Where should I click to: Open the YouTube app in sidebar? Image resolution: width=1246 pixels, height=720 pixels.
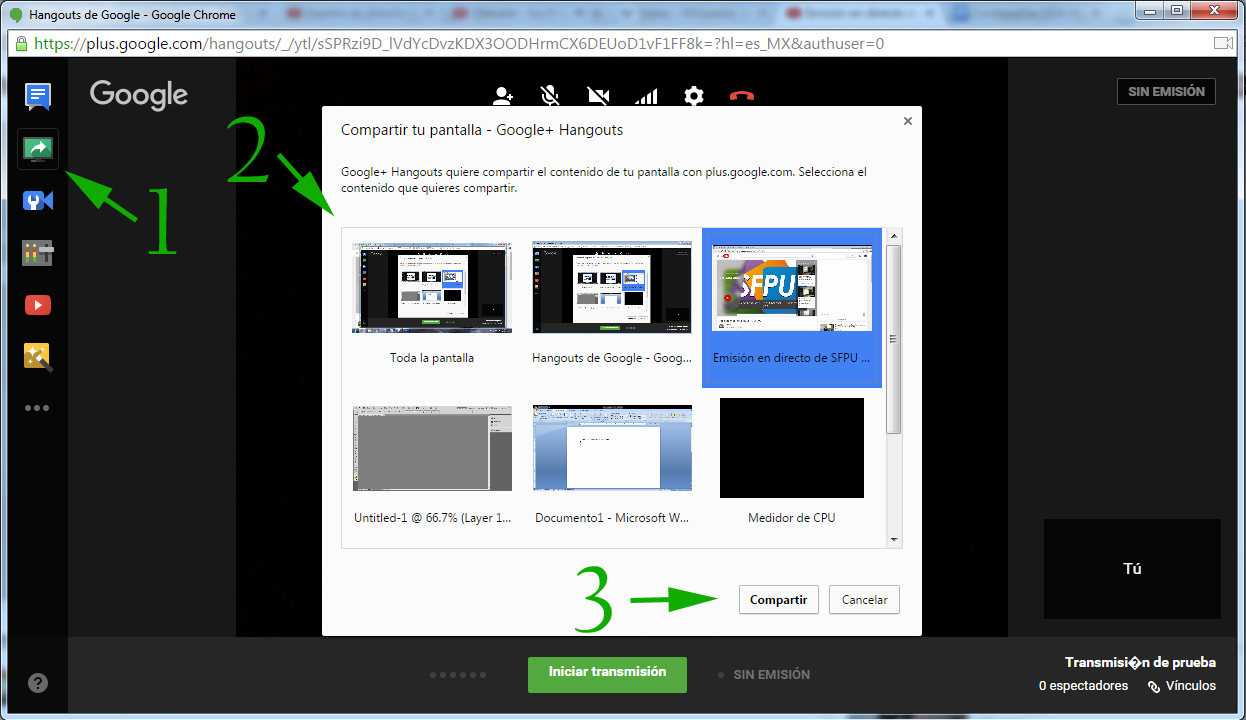click(x=38, y=305)
